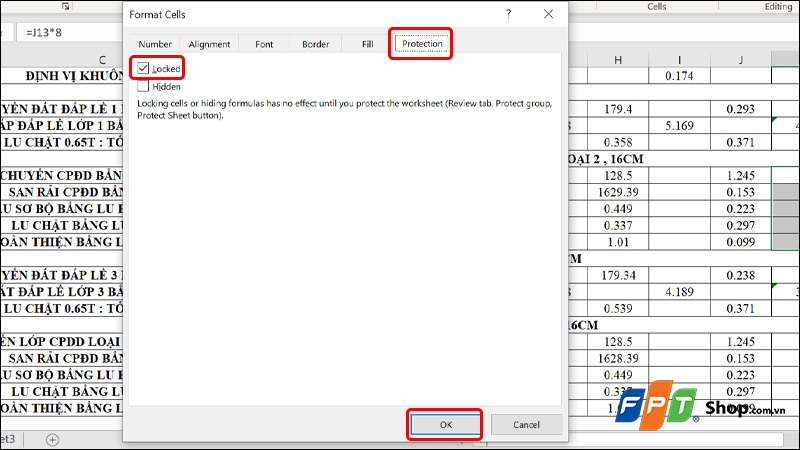Image resolution: width=800 pixels, height=450 pixels.
Task: Select cell with value 0.238
Action: [740, 276]
